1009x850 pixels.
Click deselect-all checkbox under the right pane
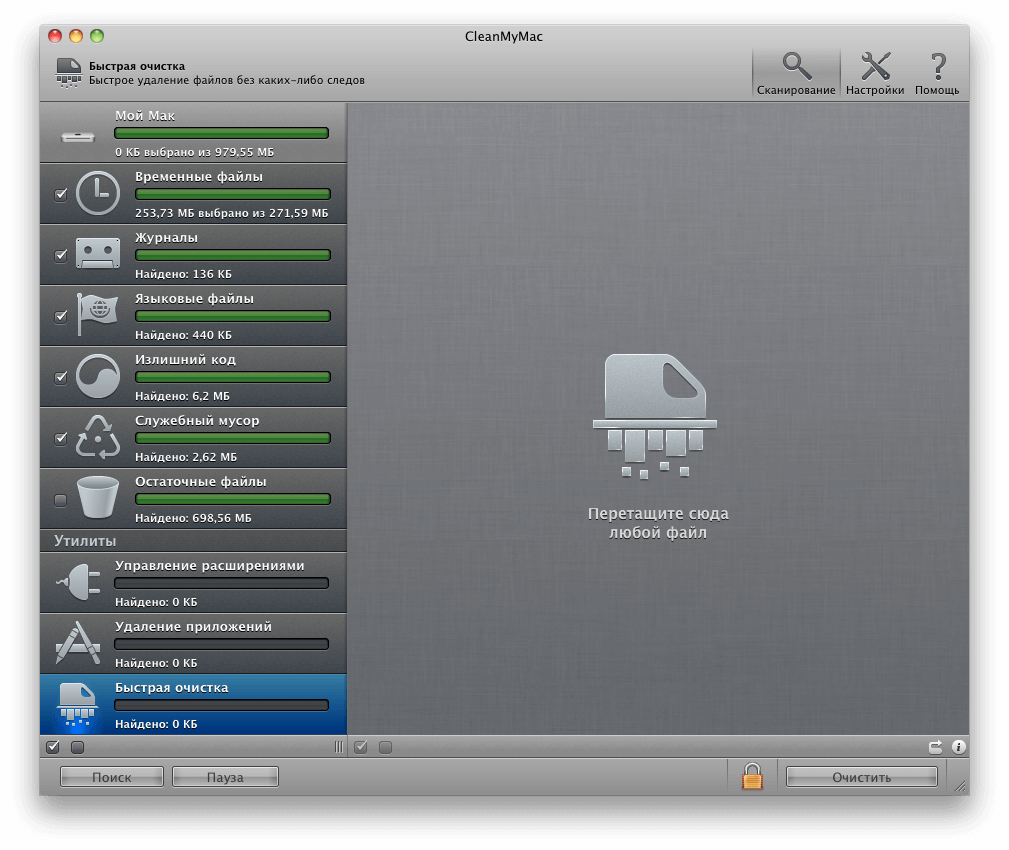(385, 747)
